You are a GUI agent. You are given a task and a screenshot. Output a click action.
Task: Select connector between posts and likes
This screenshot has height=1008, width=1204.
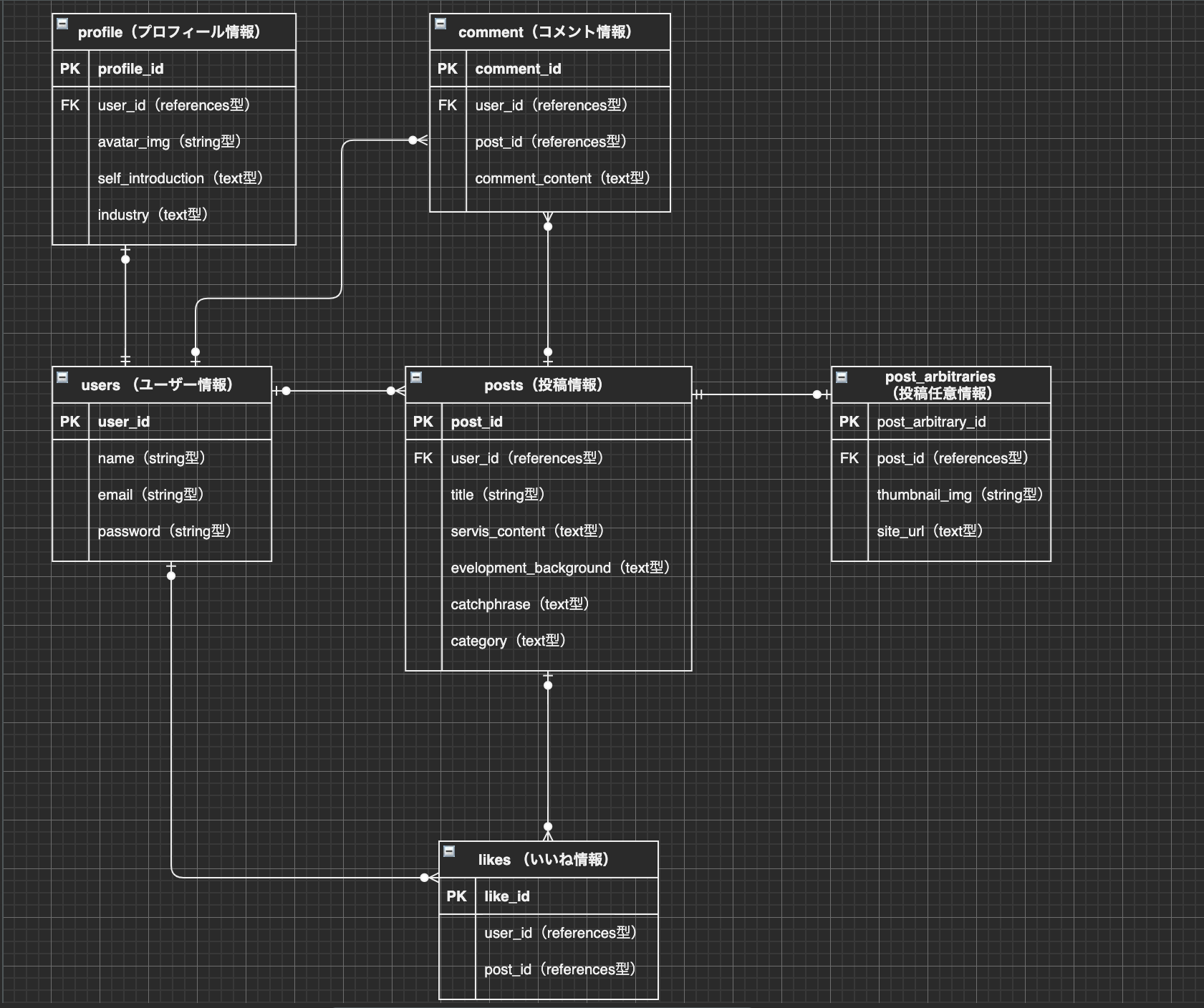click(x=548, y=756)
